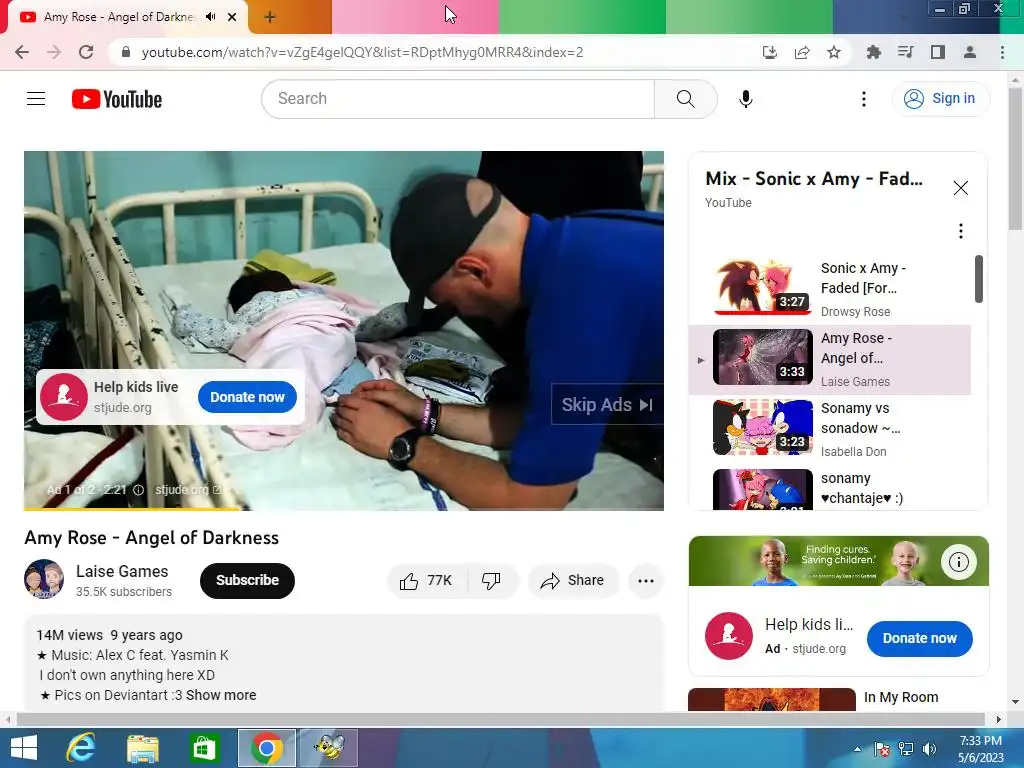Click the yellow ad progress bar
The width and height of the screenshot is (1024, 768).
point(133,509)
